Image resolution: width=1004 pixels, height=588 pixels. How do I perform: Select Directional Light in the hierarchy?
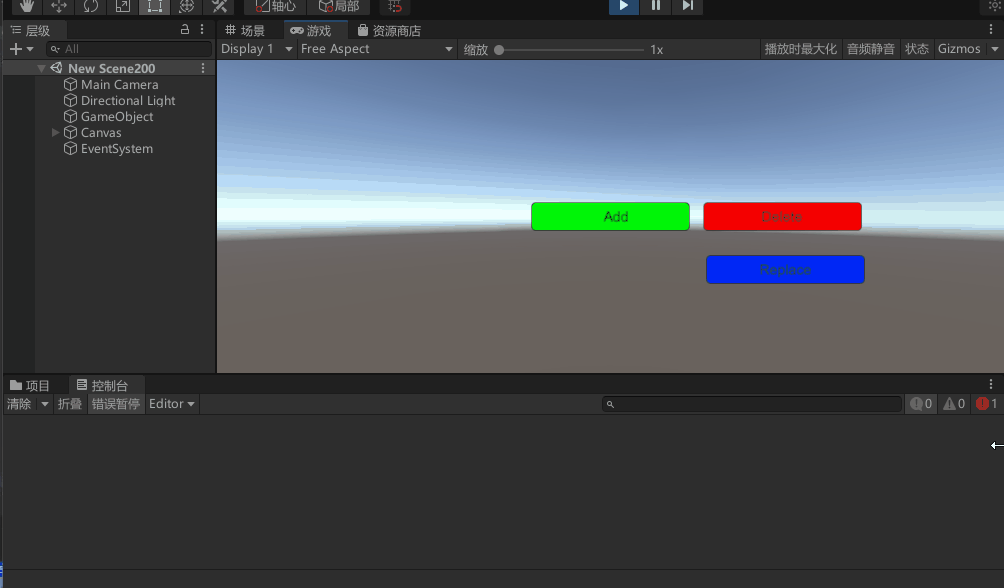(127, 101)
